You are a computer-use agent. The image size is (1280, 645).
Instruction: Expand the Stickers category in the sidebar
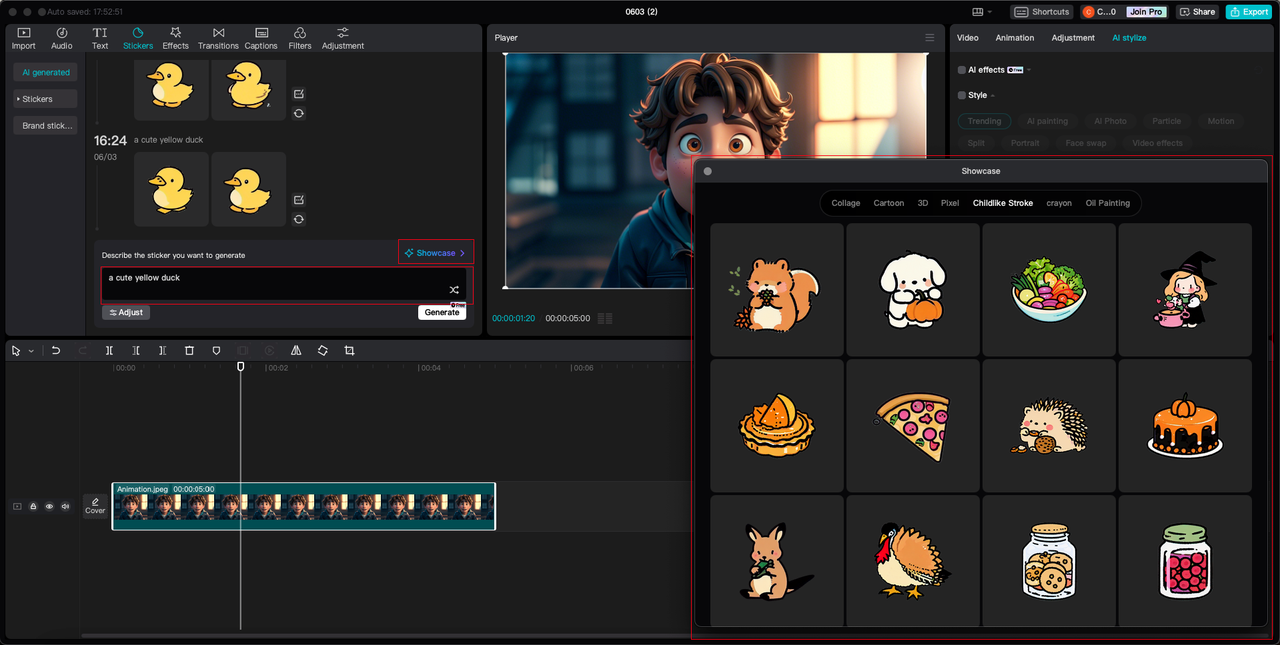(46, 99)
